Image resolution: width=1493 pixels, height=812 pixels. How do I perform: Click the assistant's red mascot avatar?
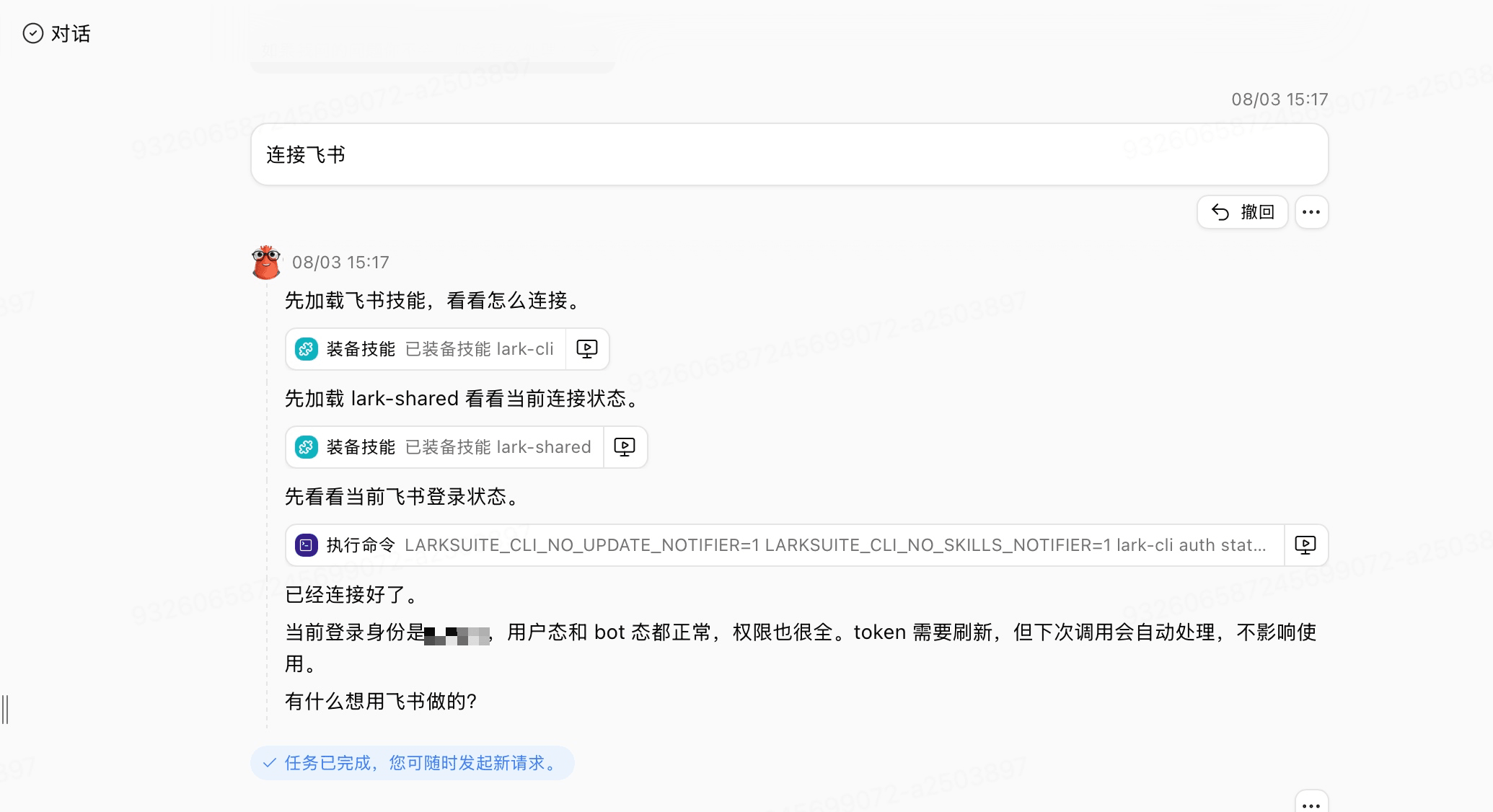tap(266, 262)
